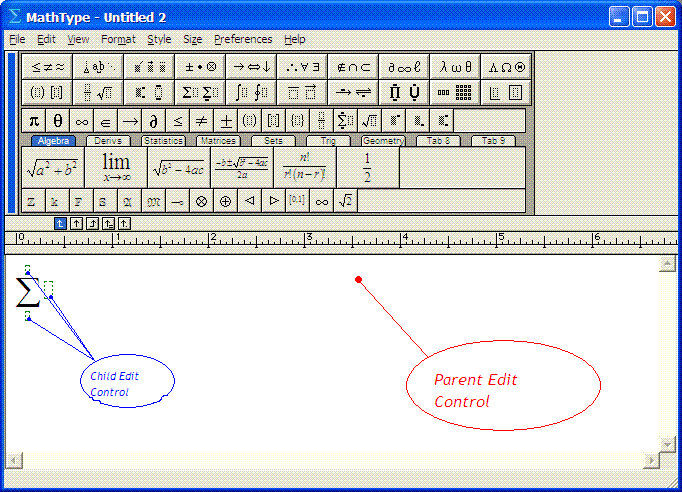The image size is (682, 492).
Task: Open the uppercase Greek letters palette
Action: pyautogui.click(x=506, y=67)
